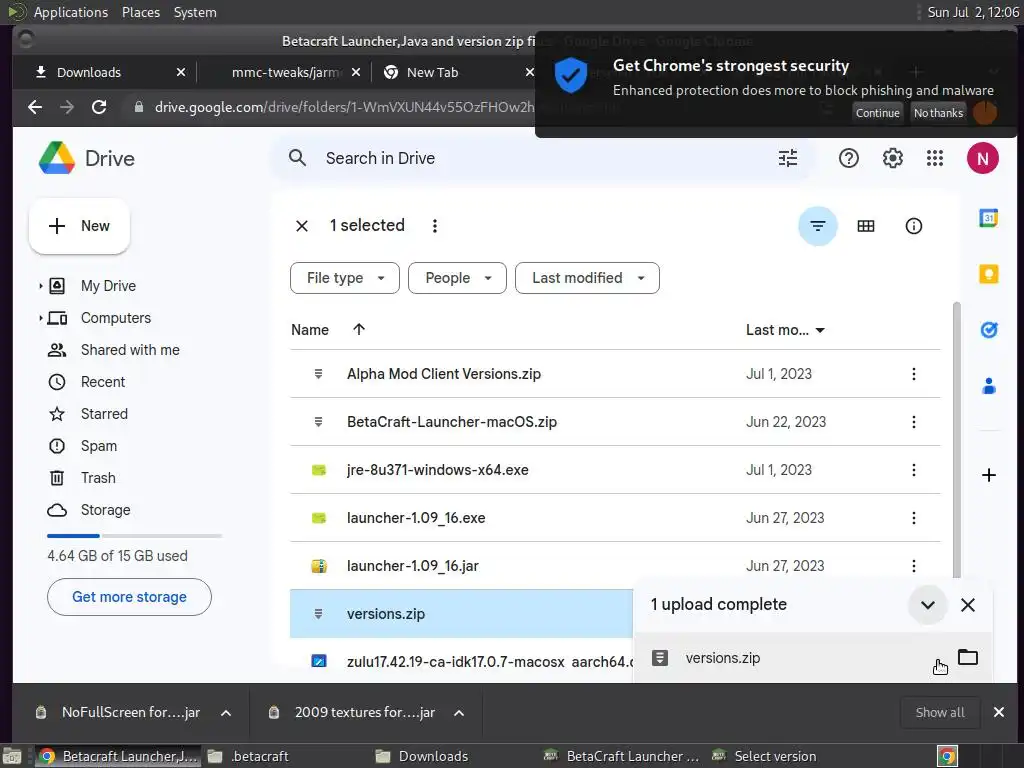
Task: Click the Chrome address bar URL
Action: coord(344,107)
